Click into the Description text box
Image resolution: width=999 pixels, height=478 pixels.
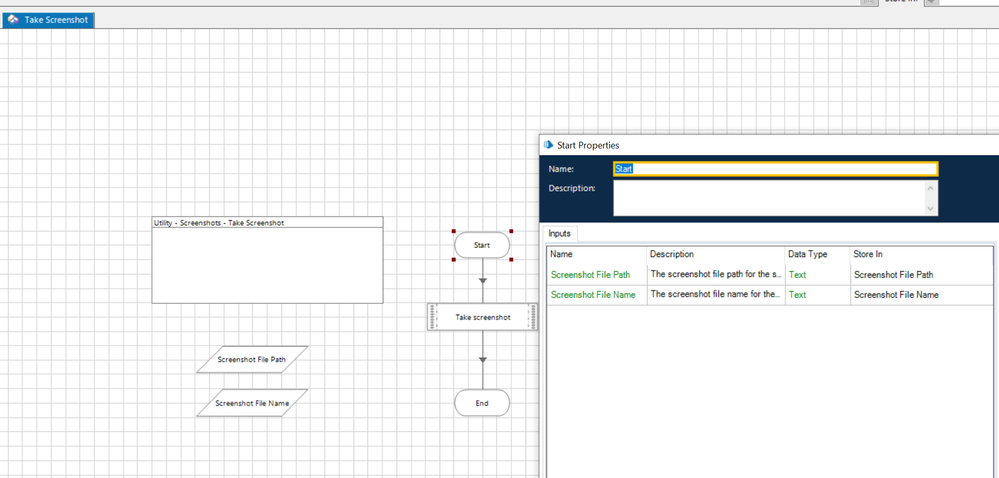[x=768, y=197]
